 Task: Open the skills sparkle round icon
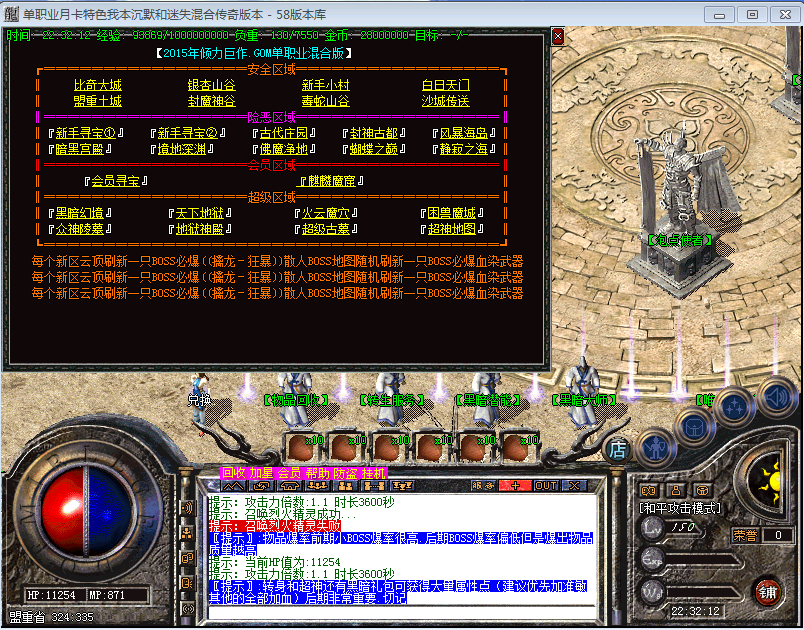coord(734,408)
